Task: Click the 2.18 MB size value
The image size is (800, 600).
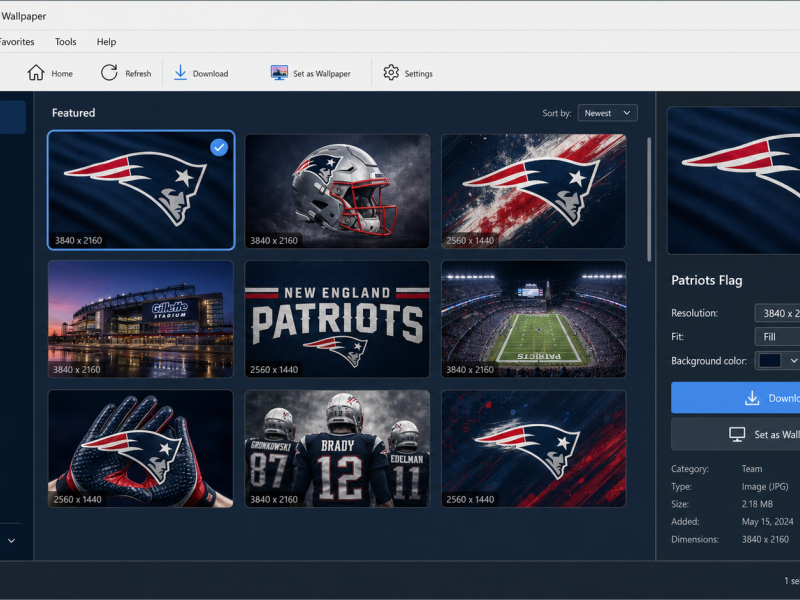Action: pyautogui.click(x=757, y=504)
